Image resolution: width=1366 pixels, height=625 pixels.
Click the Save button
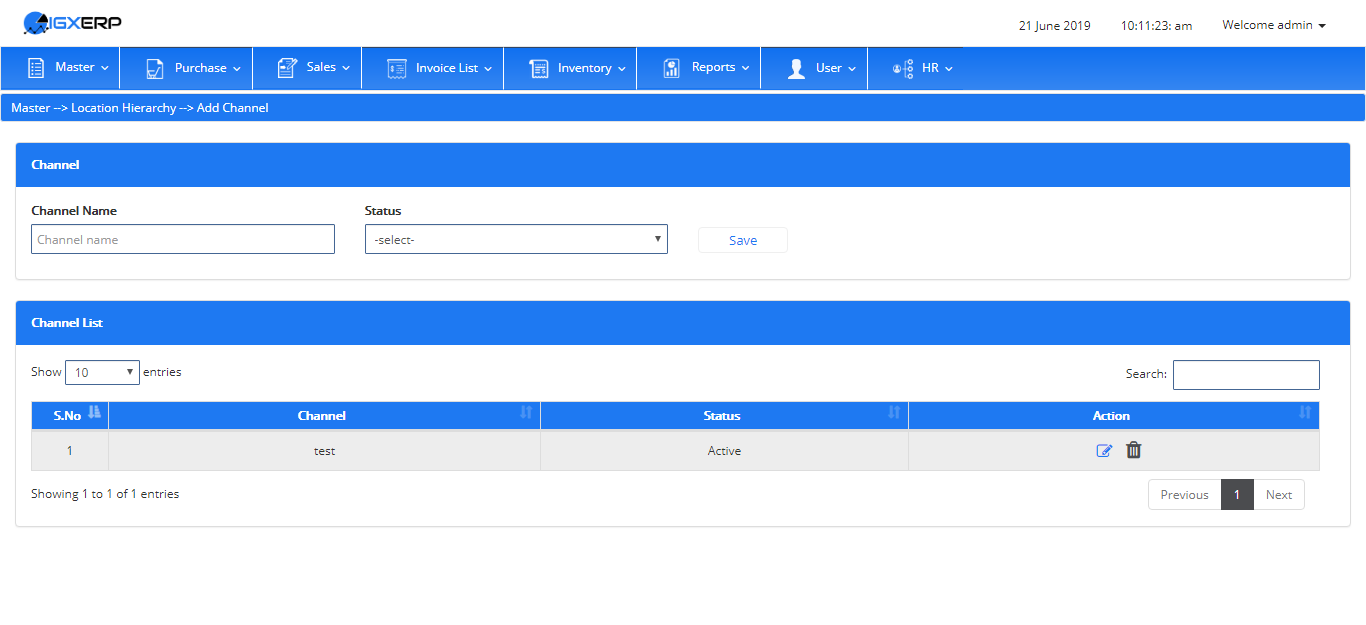coord(743,240)
